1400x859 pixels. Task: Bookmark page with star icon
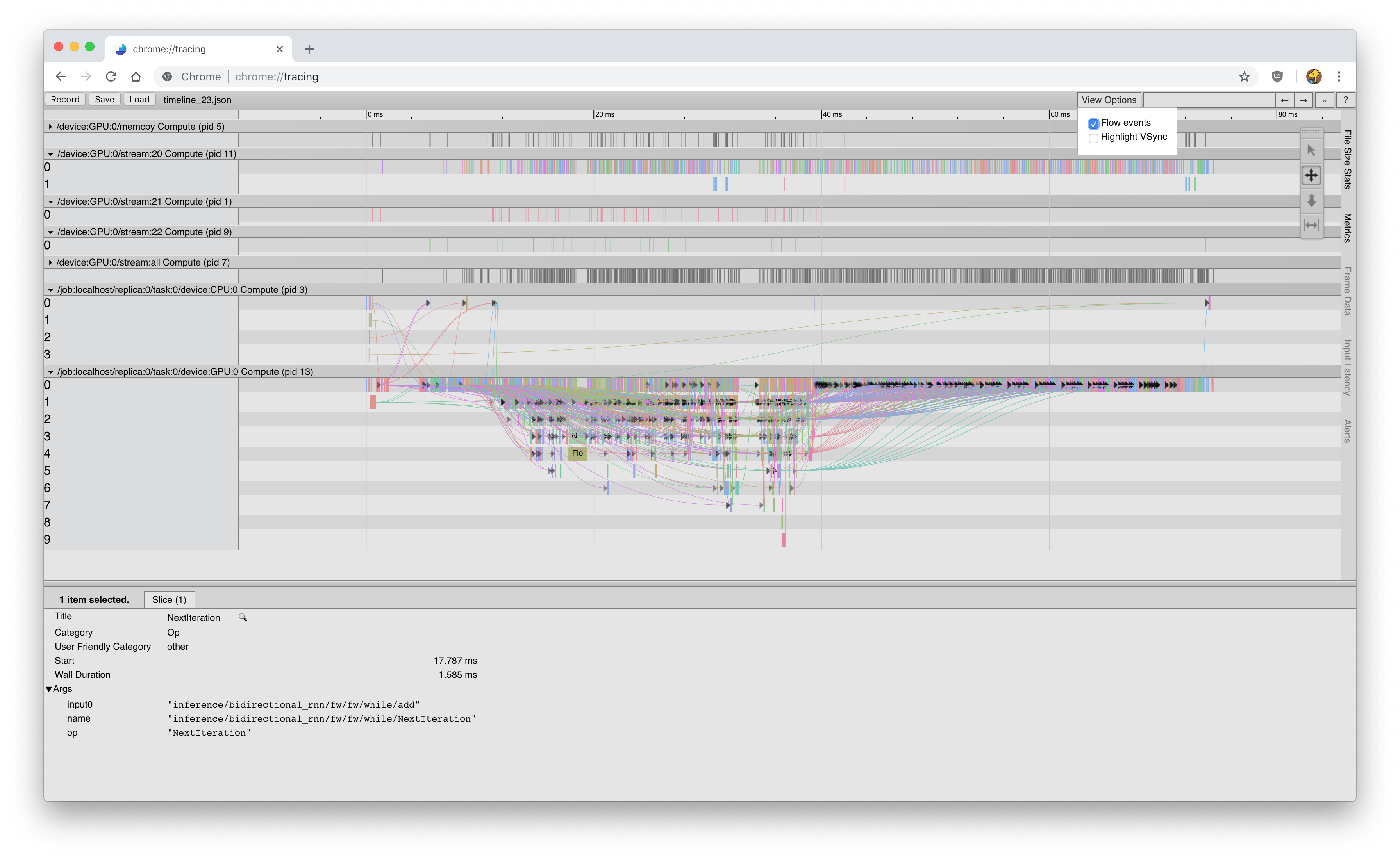[x=1244, y=77]
